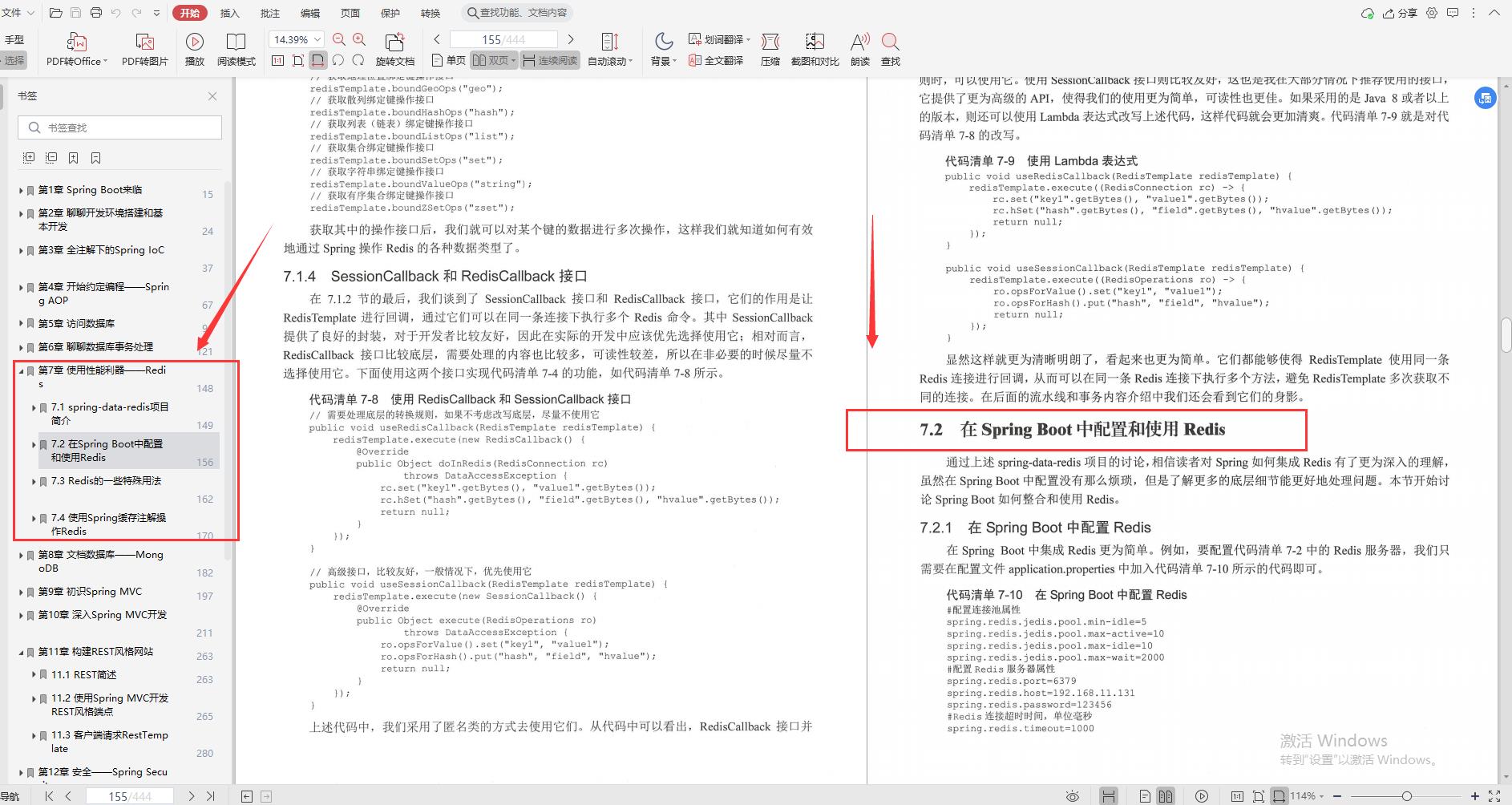The image size is (1512, 805).
Task: Switch to 单页 single page view
Action: tap(448, 60)
